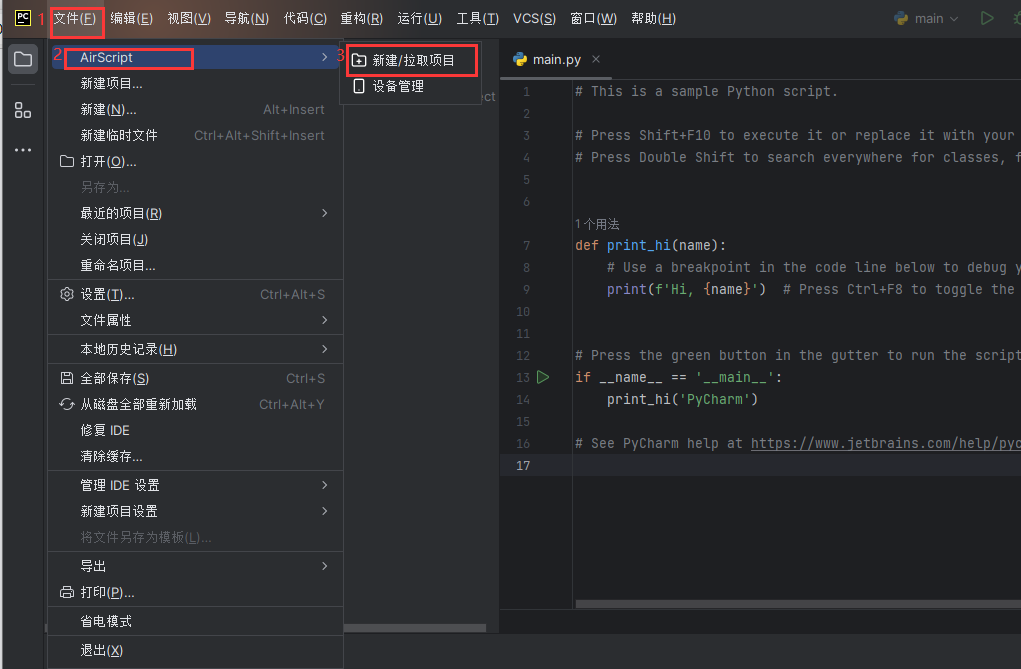Open the More tool windows ellipsis icon
The image size is (1021, 669).
tap(22, 150)
